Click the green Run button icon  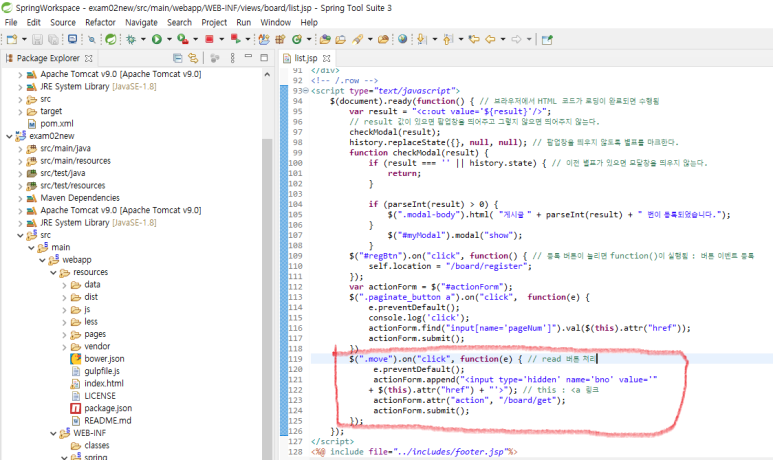[x=157, y=39]
